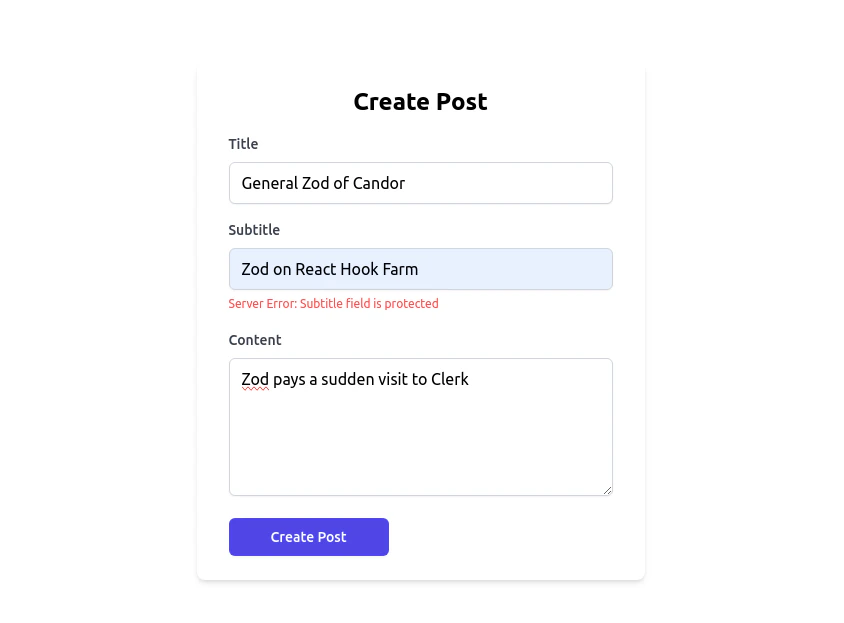Click the Create Post heading

[420, 102]
